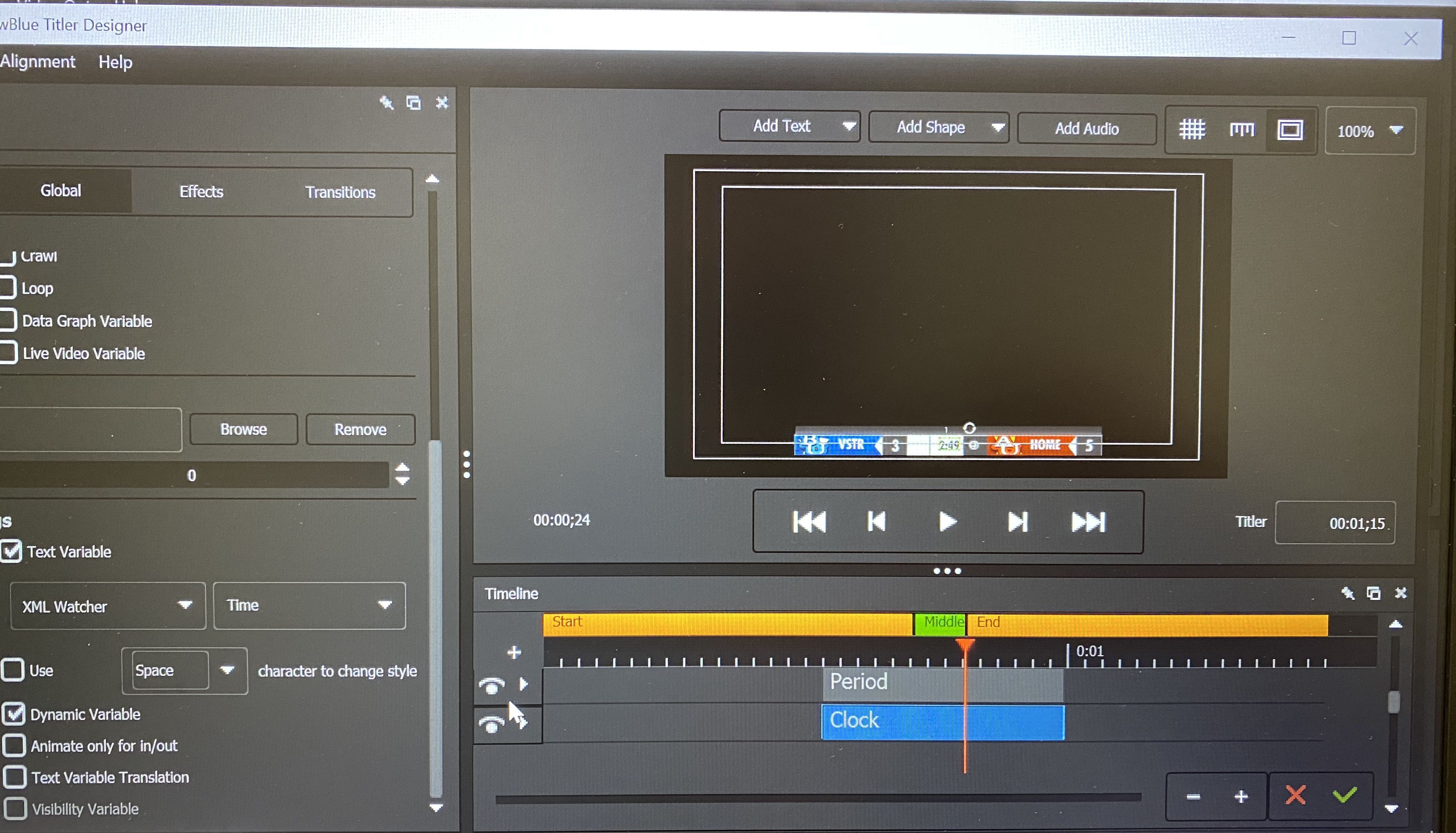Uncheck the Dynamic Variable checkbox
Viewport: 1456px width, 833px height.
pos(14,714)
